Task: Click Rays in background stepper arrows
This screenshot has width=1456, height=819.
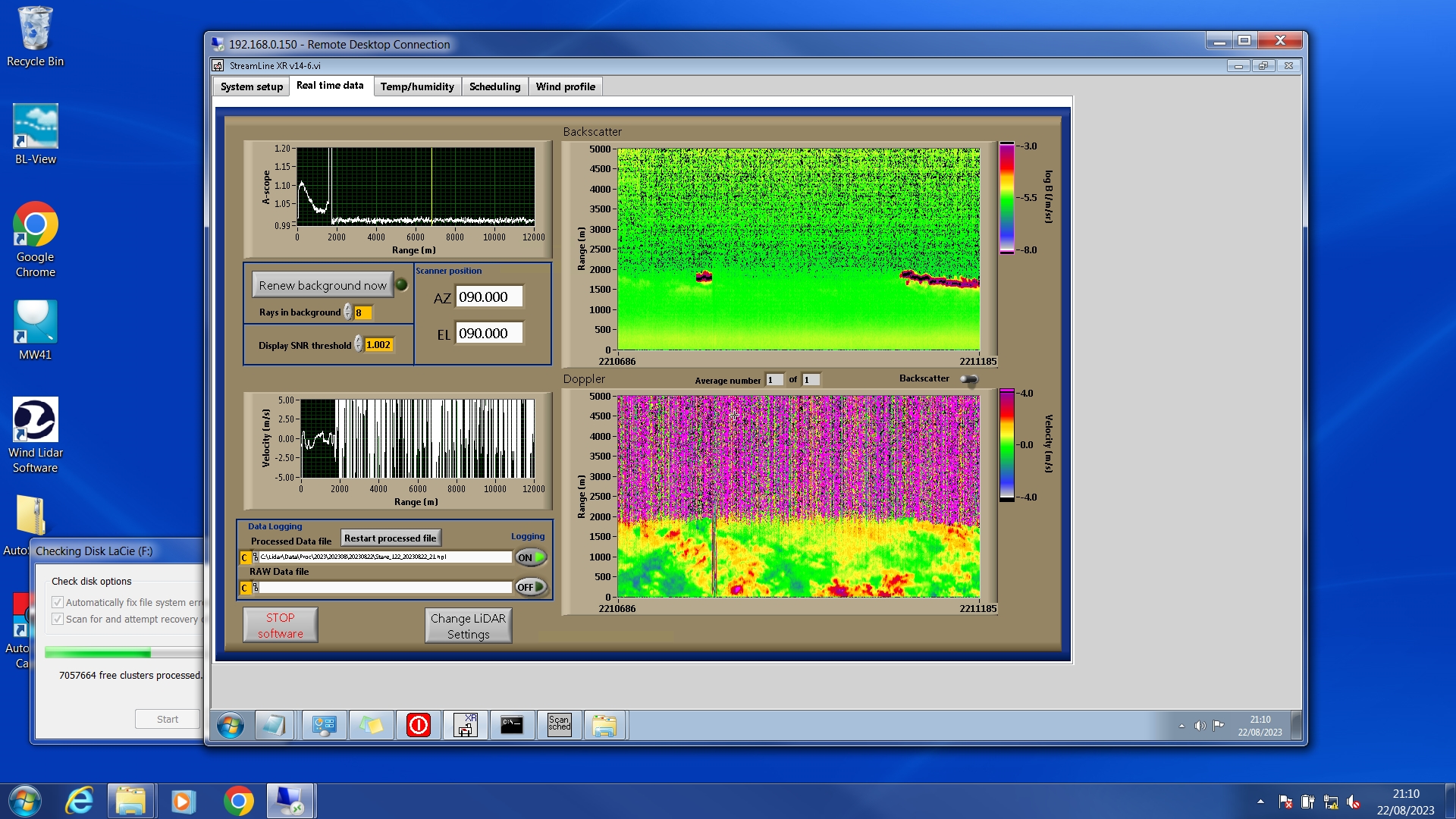Action: 348,312
